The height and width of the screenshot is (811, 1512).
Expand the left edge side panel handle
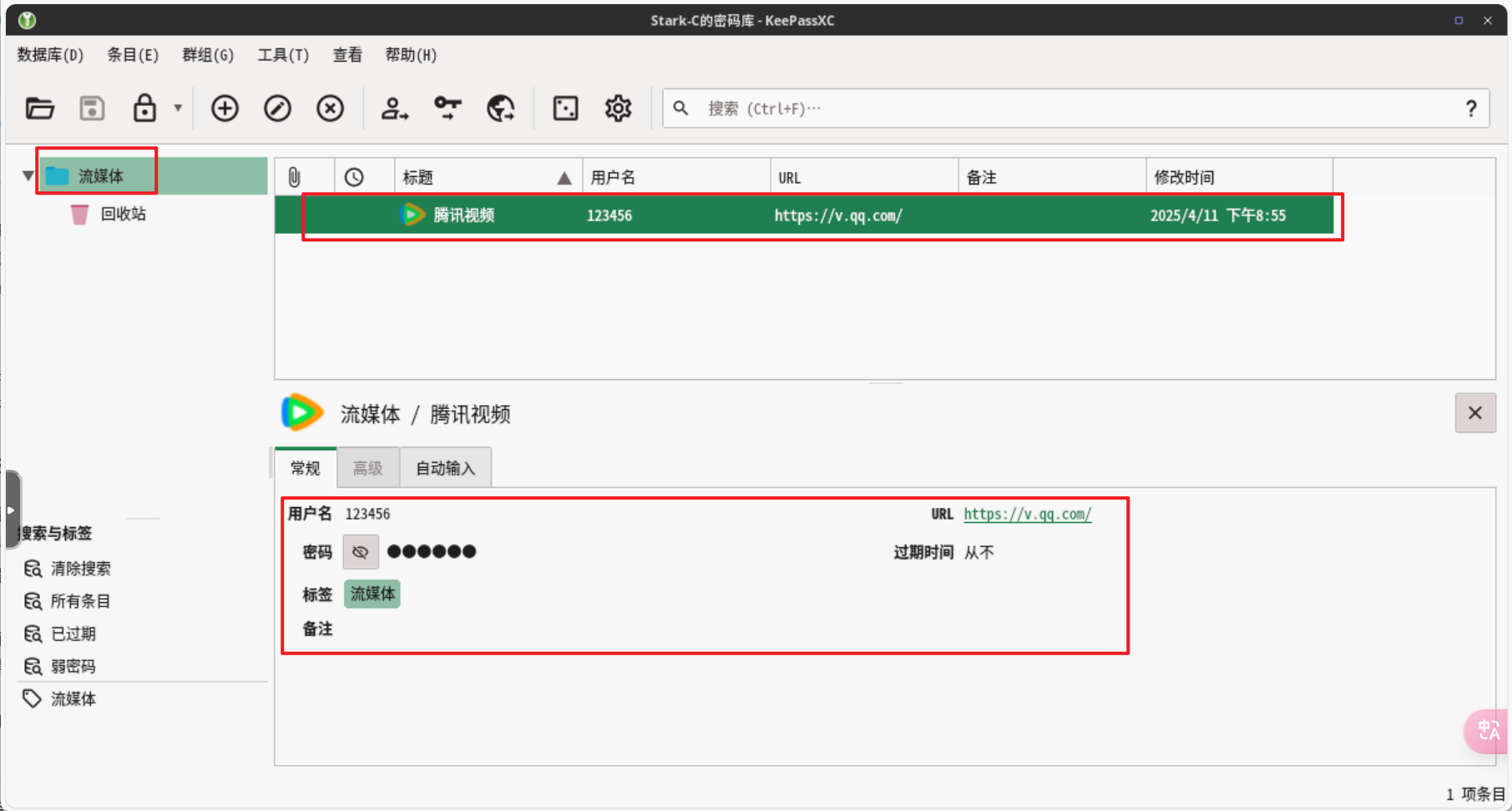click(12, 509)
